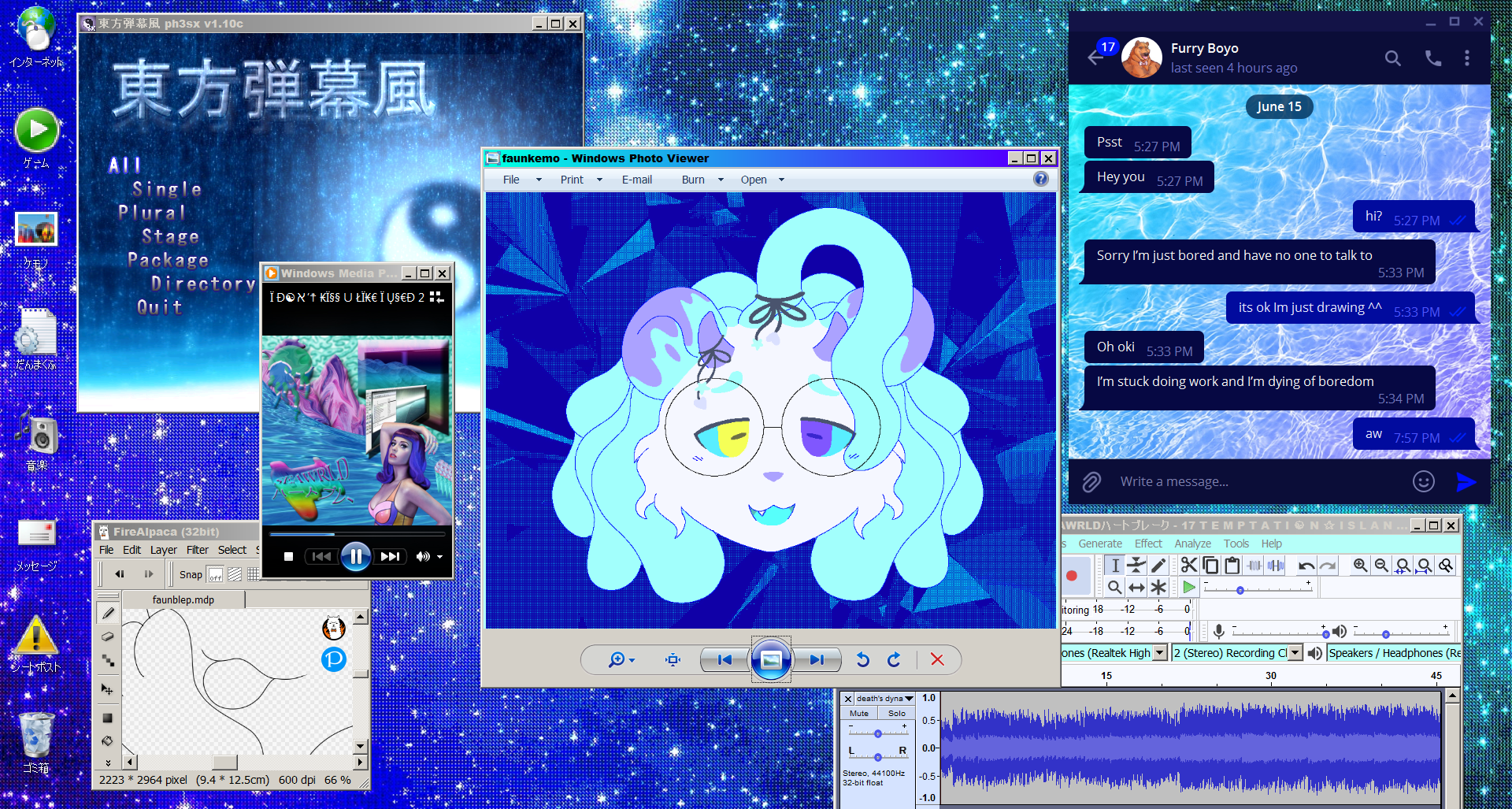Image resolution: width=1512 pixels, height=809 pixels.
Task: Click the Undo arrow in Audacity
Action: [1306, 565]
